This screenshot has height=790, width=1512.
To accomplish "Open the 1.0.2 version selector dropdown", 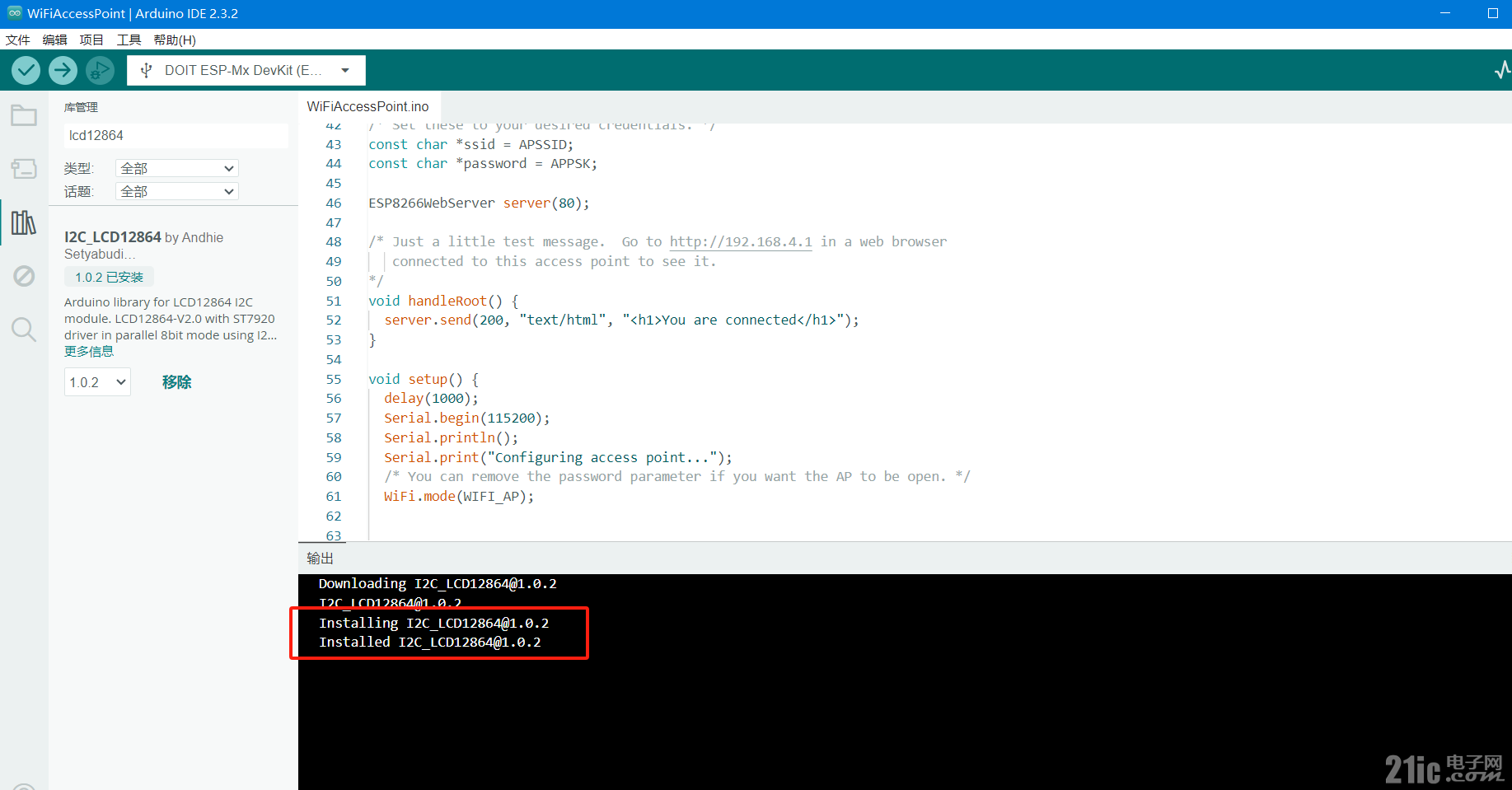I will coord(97,382).
